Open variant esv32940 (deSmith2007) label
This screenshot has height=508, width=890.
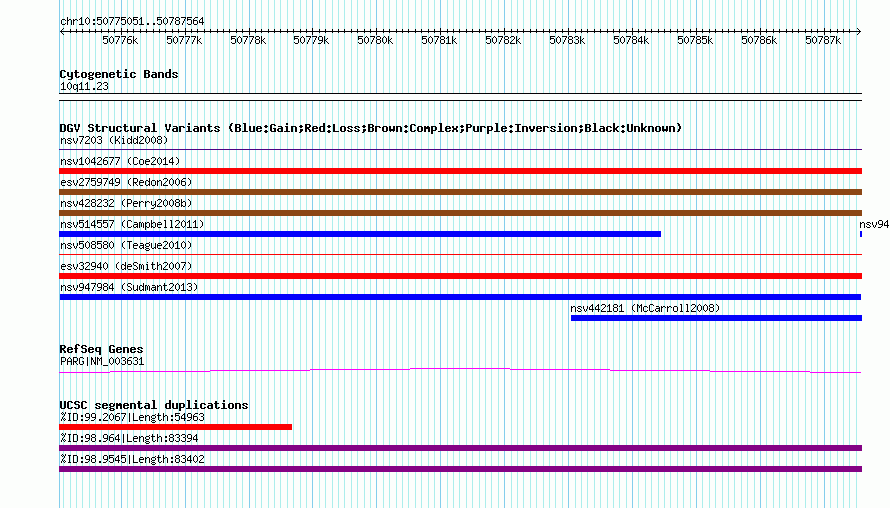click(x=126, y=266)
